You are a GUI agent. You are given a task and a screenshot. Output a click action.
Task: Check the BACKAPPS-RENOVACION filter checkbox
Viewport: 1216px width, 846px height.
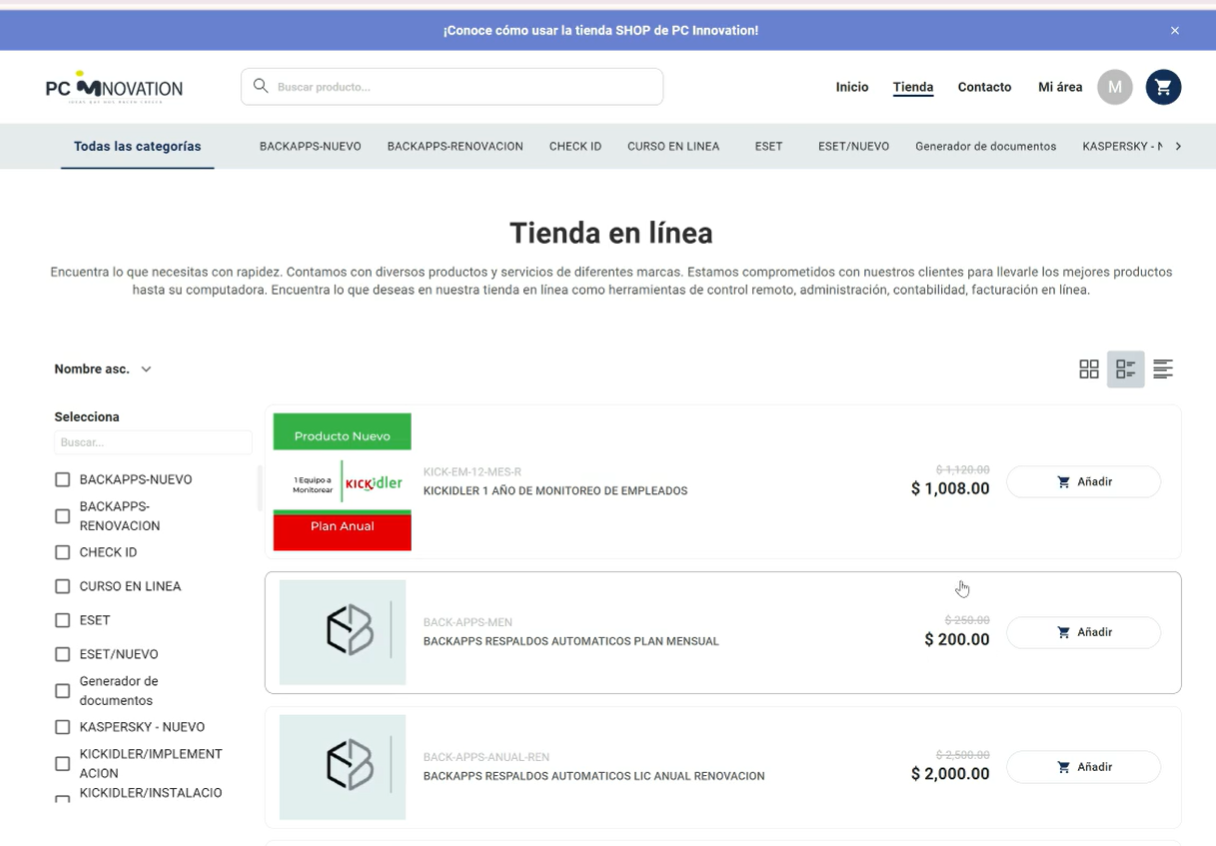(62, 516)
